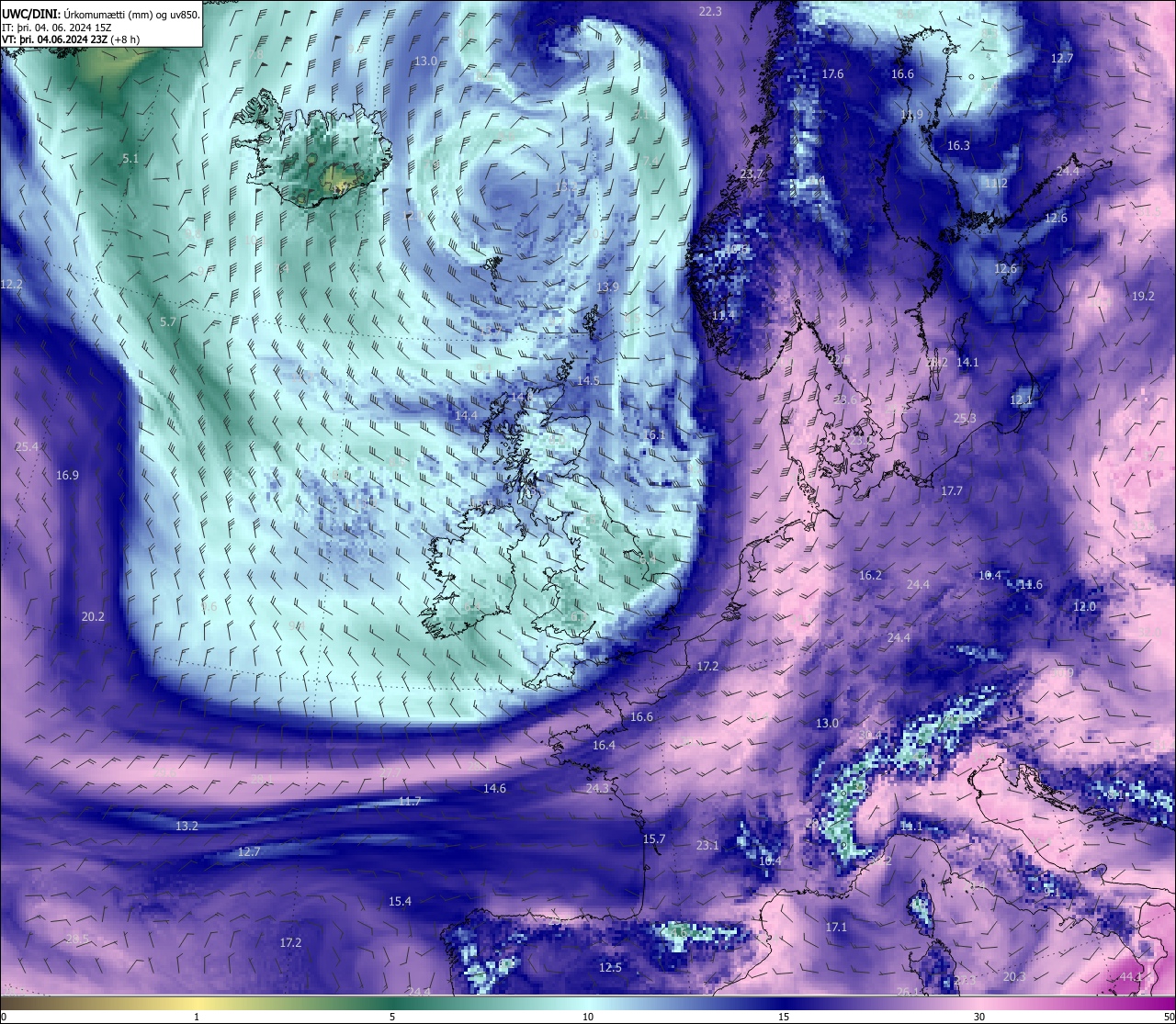
Task: Click the map value '16.1'
Action: [653, 434]
